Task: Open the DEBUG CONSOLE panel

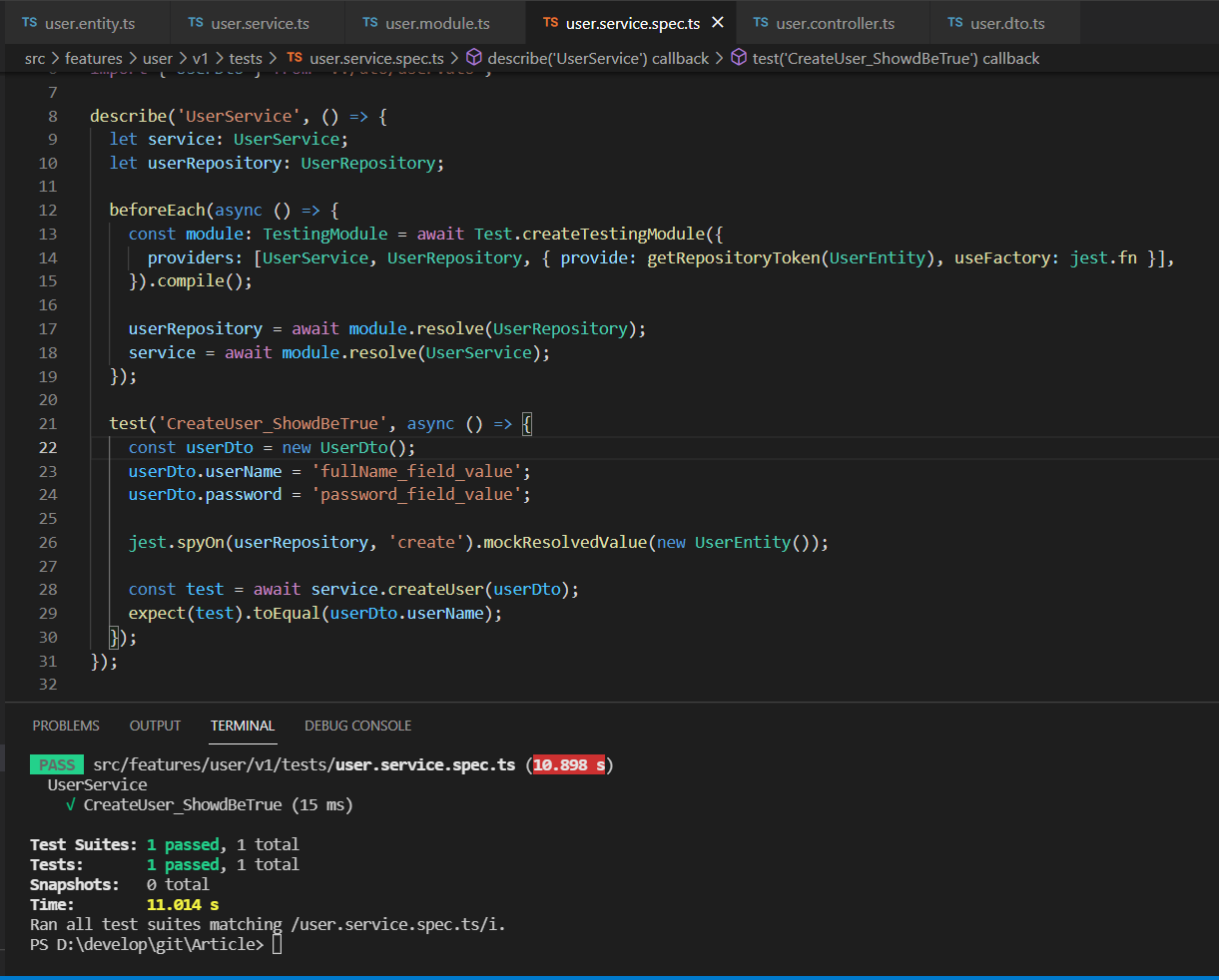Action: tap(357, 726)
